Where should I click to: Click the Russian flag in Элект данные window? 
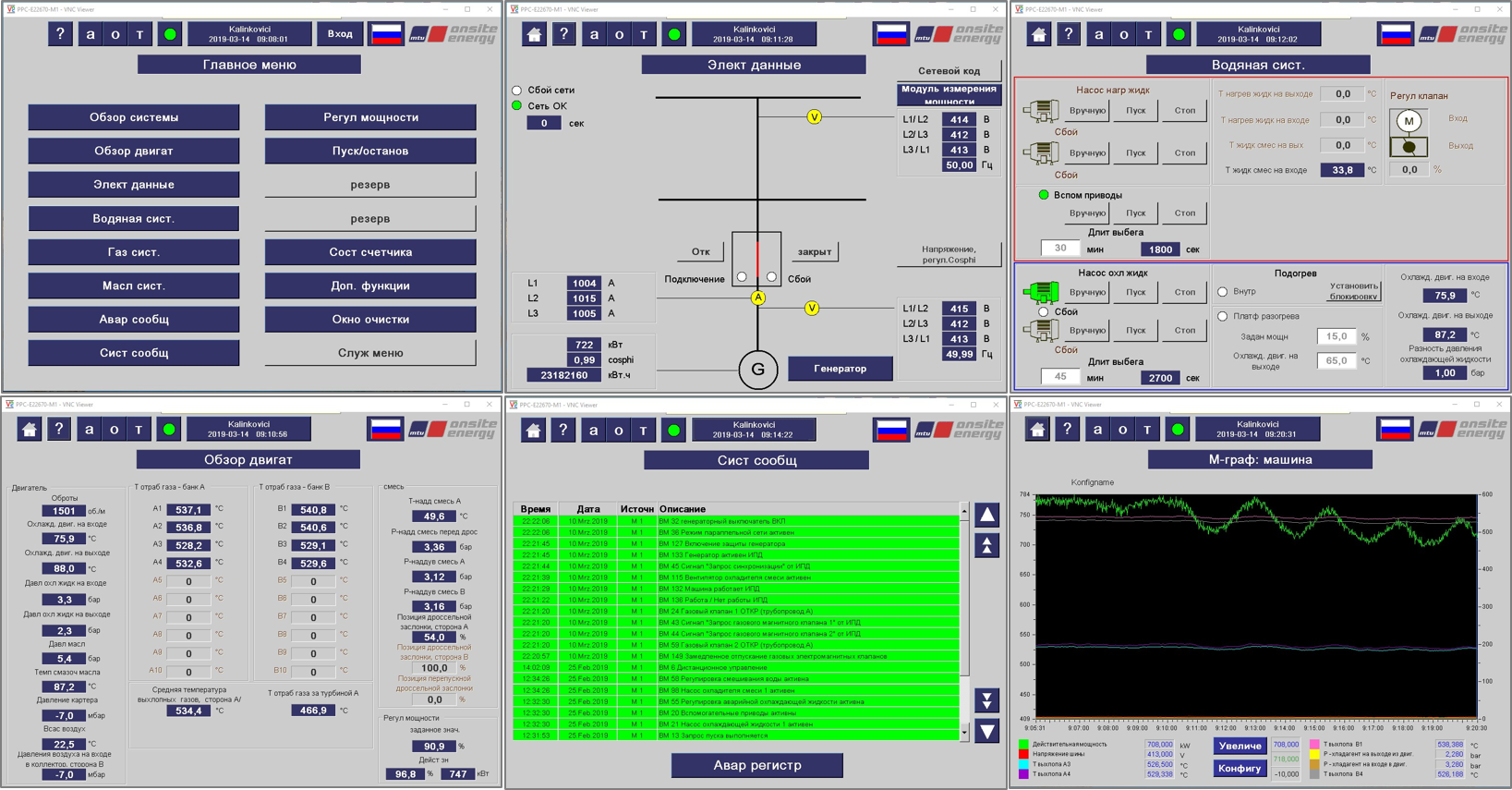click(x=891, y=34)
